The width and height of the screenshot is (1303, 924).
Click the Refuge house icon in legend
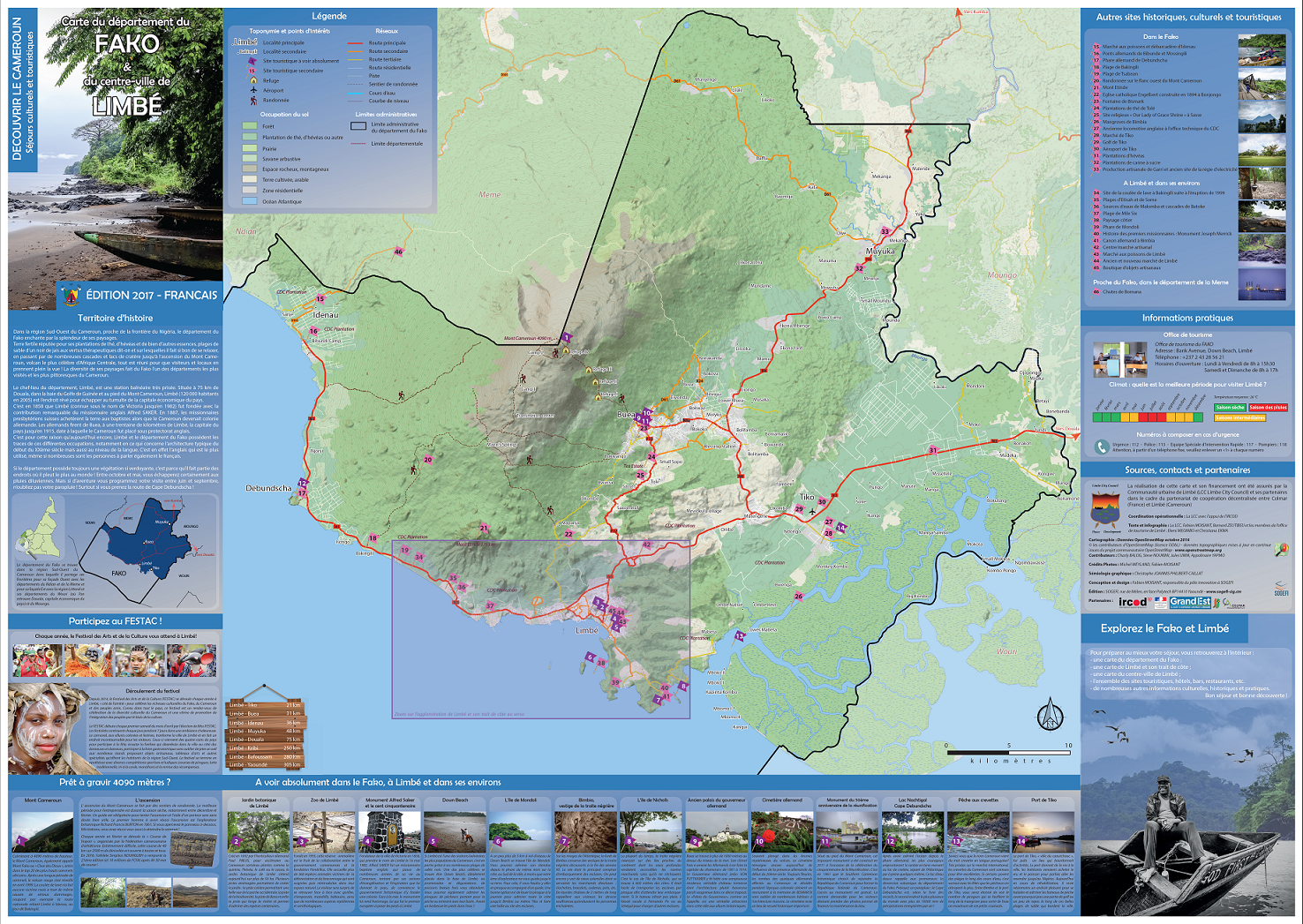pos(253,80)
